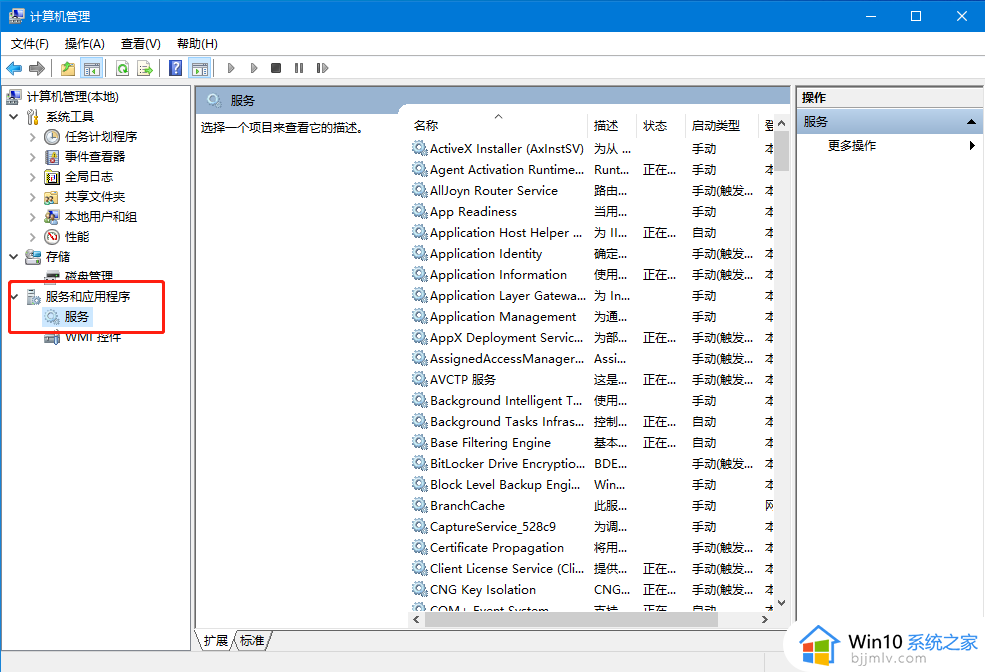Click the Pause service toolbar icon

pyautogui.click(x=299, y=68)
